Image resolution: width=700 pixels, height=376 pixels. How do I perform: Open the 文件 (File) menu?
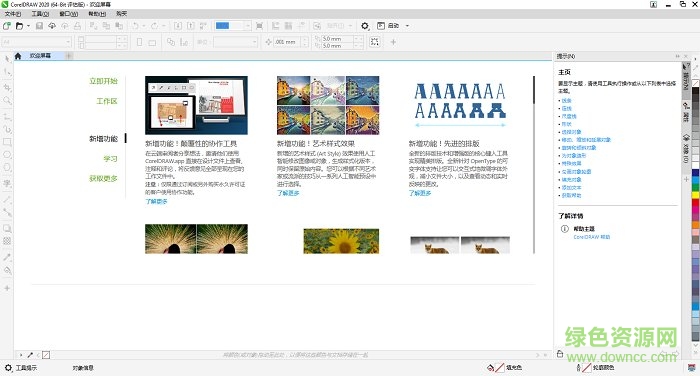tap(12, 14)
